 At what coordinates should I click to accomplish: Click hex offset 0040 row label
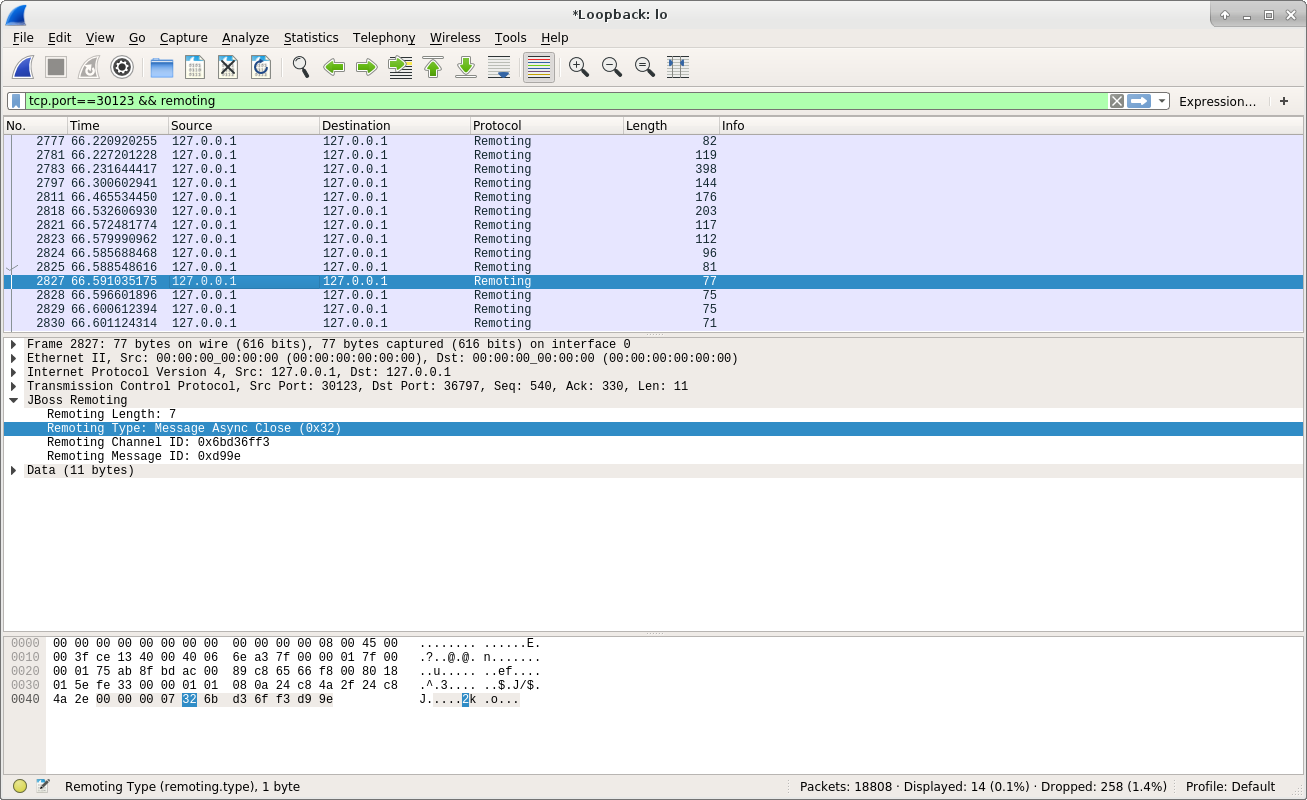click(x=25, y=700)
